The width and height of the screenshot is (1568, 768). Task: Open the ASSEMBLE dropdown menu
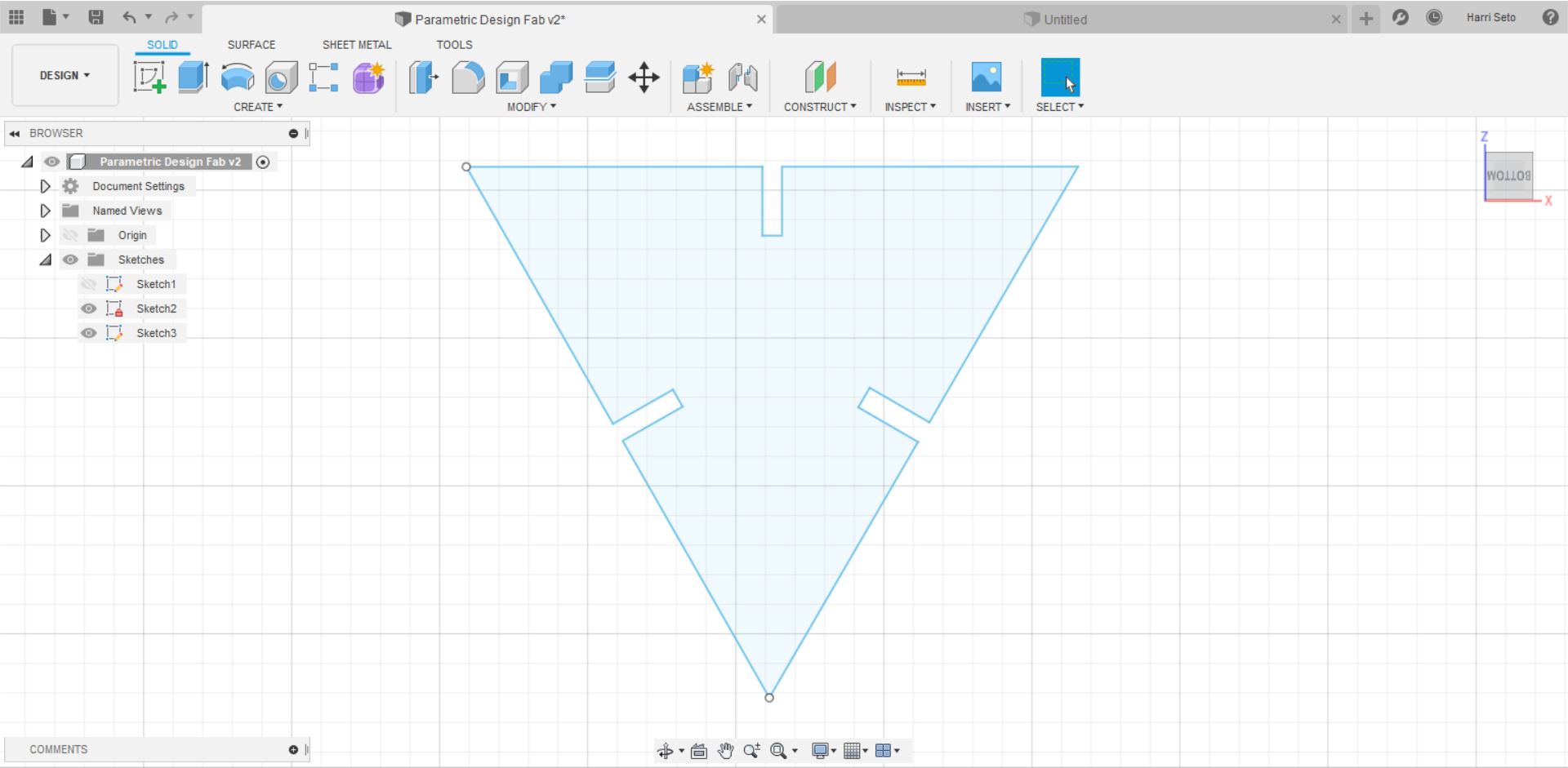719,107
